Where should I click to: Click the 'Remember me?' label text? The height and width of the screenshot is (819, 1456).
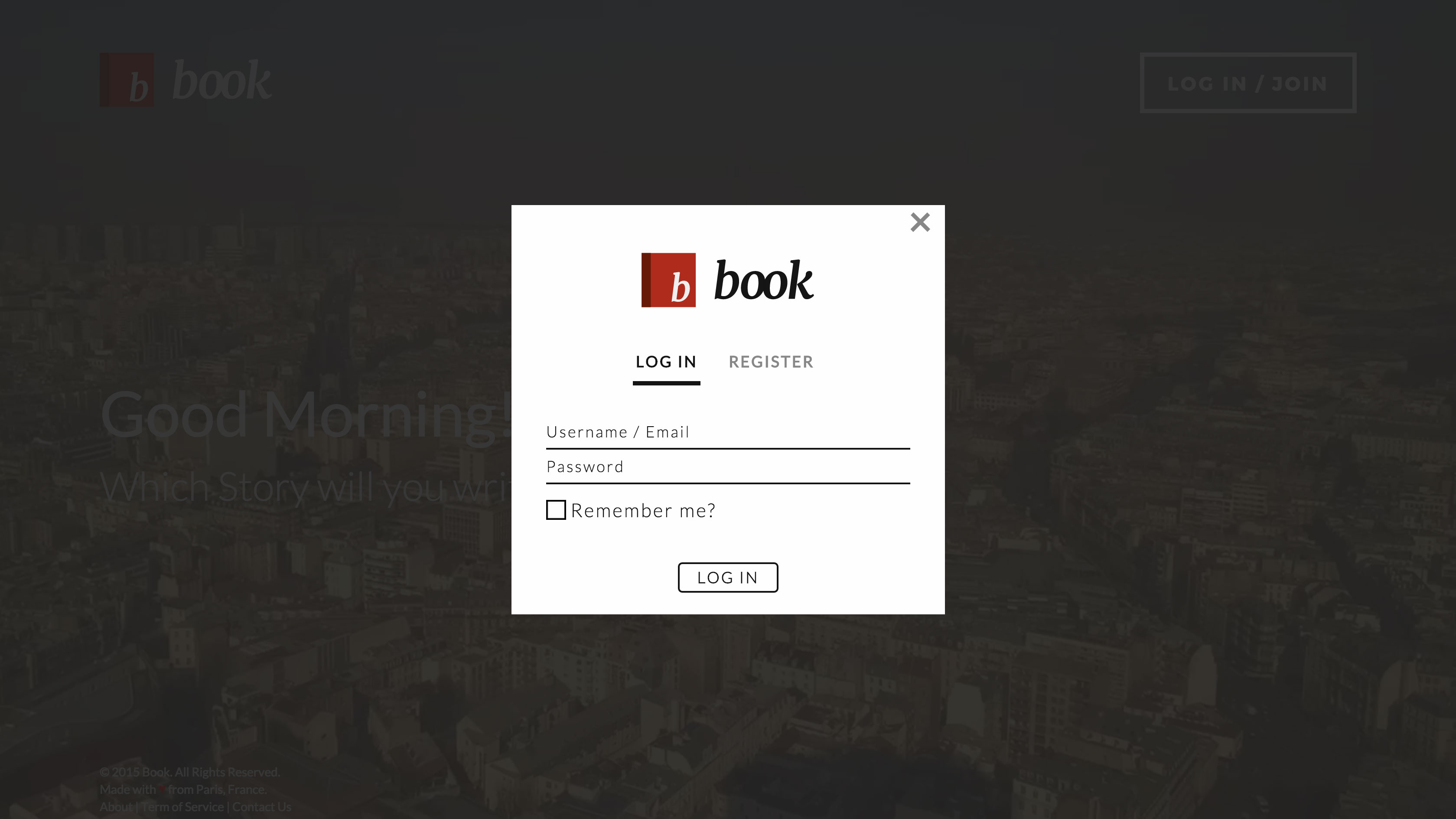(x=643, y=510)
